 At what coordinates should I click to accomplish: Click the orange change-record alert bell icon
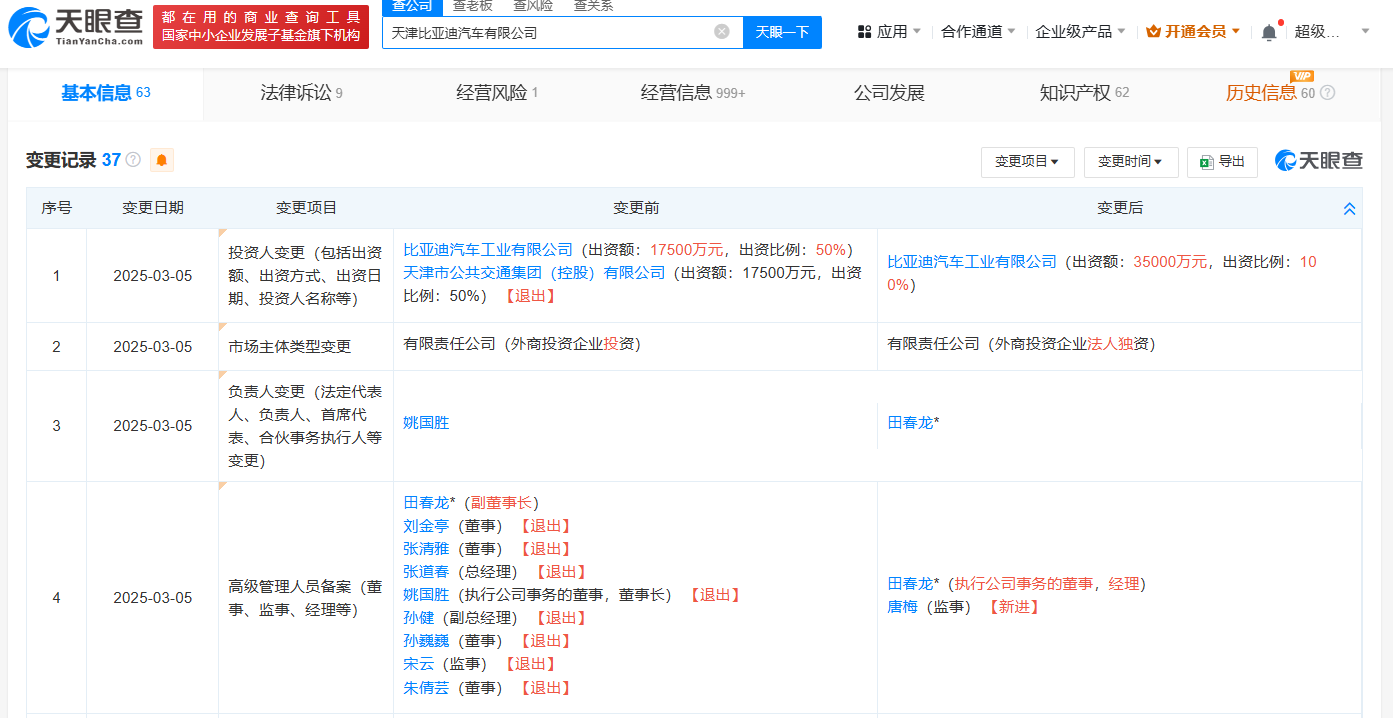tap(161, 160)
